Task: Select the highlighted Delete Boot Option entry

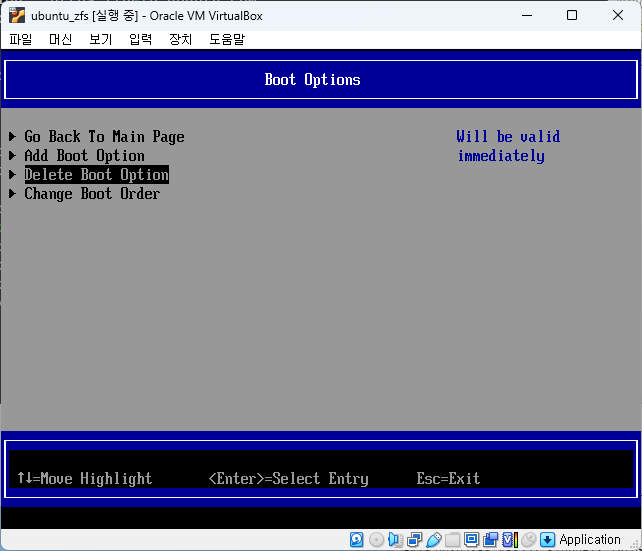Action: pos(96,175)
